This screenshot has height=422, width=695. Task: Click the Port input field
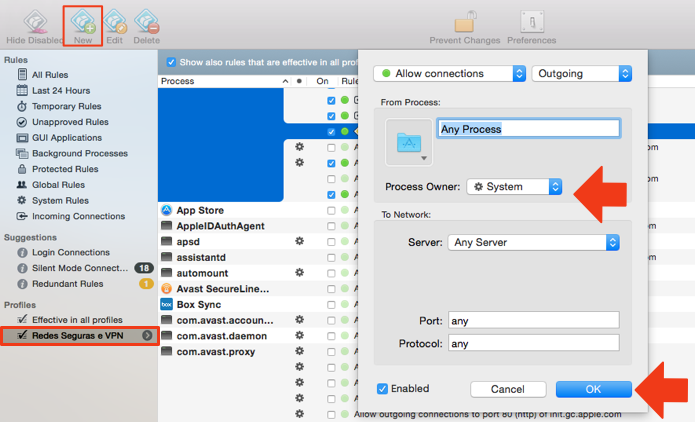point(534,320)
